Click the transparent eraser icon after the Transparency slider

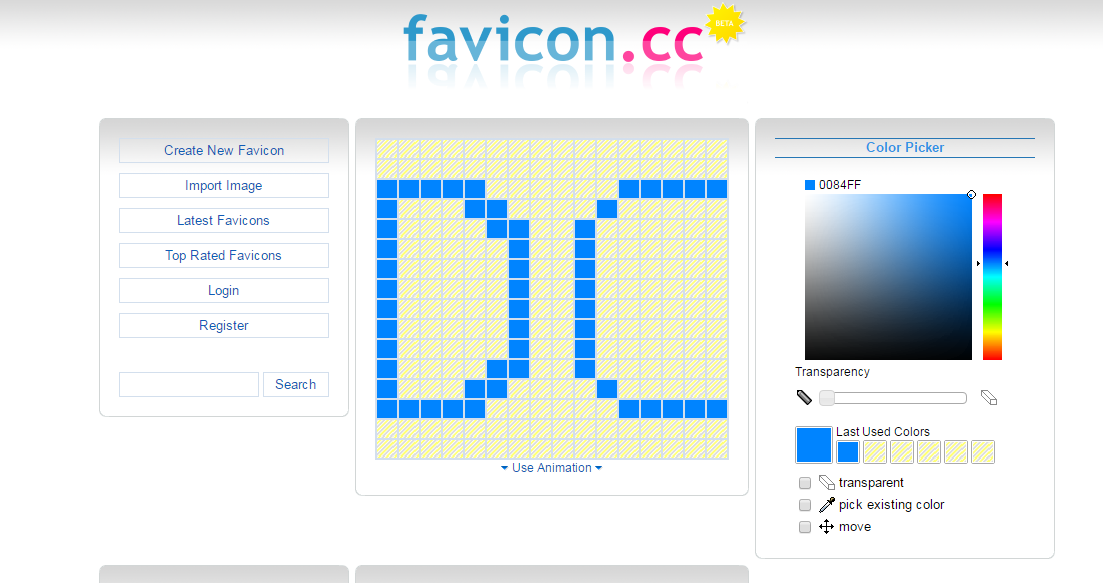click(989, 397)
